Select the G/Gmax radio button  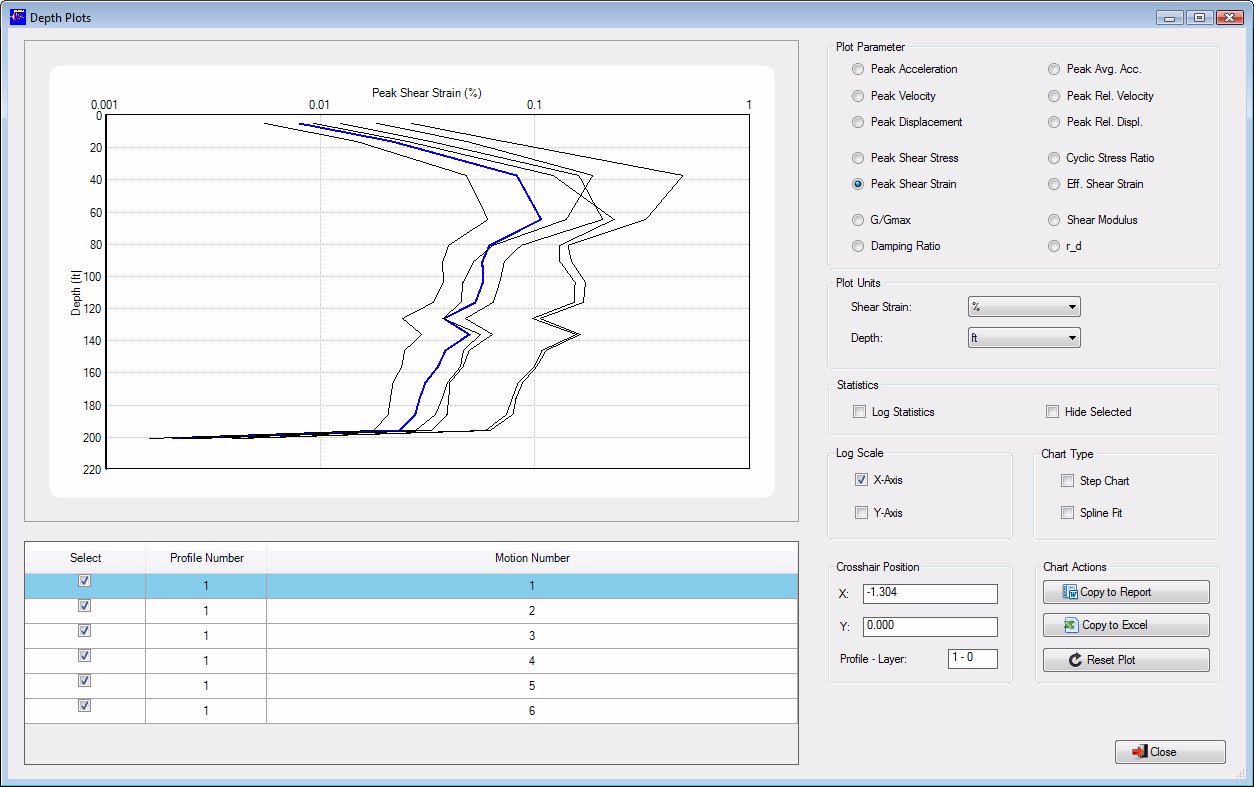click(858, 220)
